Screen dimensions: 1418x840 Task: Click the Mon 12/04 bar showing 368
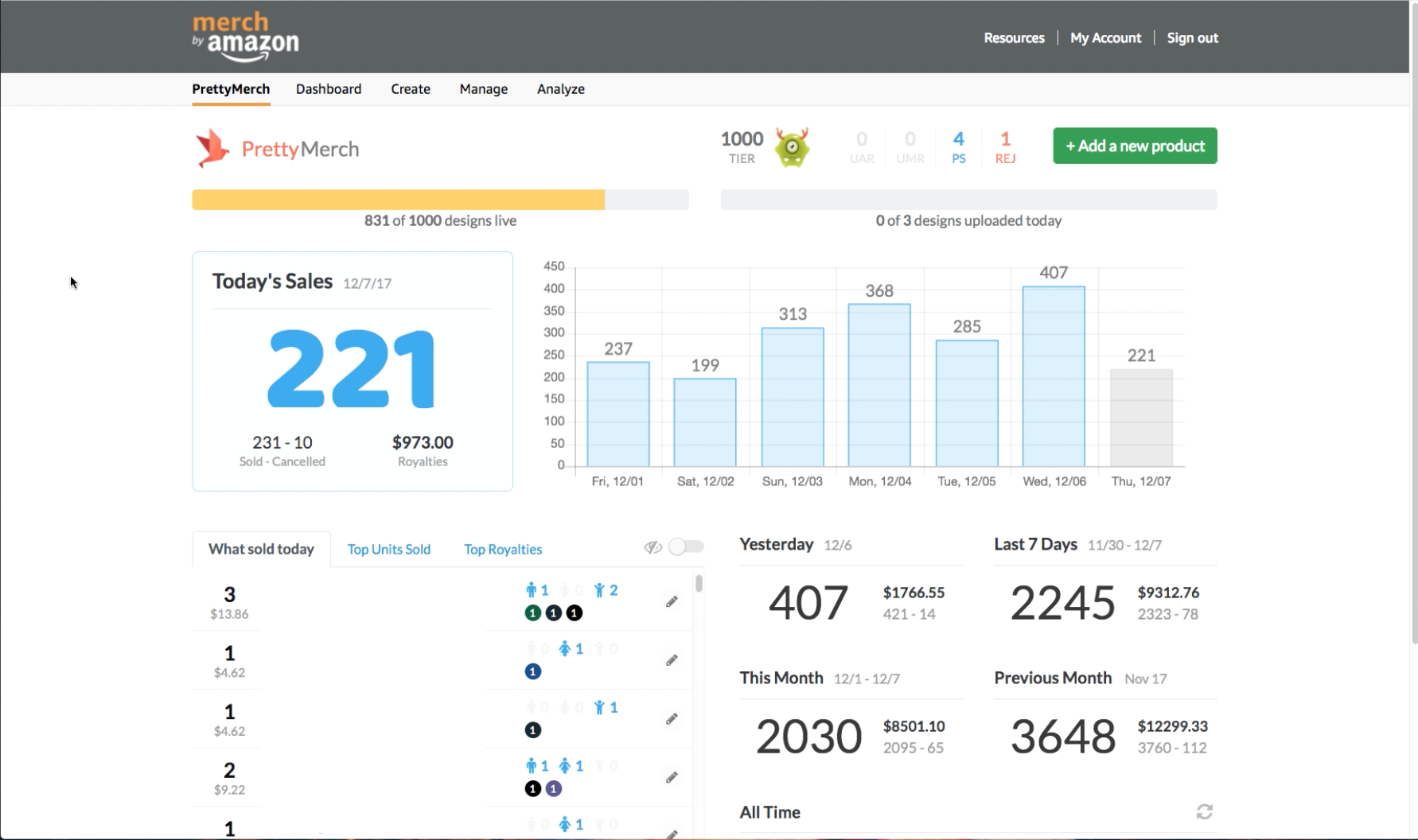pyautogui.click(x=879, y=385)
